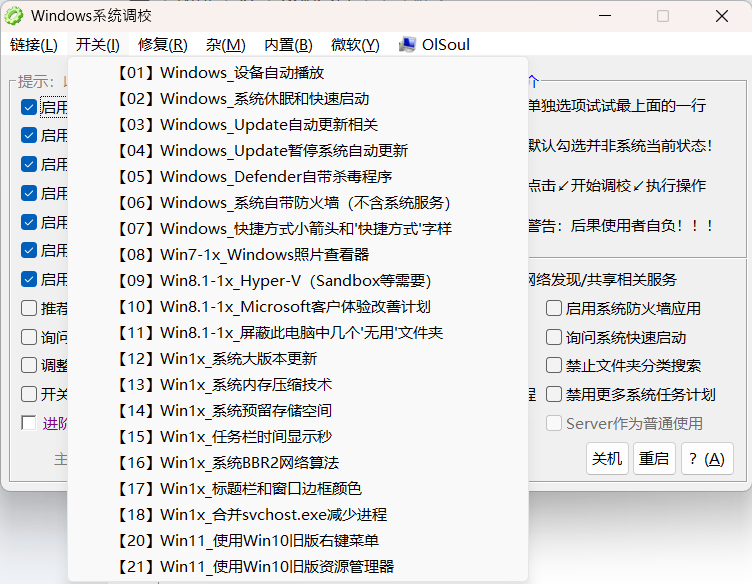
Task: Select 【14】Win1x_系统预留存储空间
Action: (x=298, y=410)
